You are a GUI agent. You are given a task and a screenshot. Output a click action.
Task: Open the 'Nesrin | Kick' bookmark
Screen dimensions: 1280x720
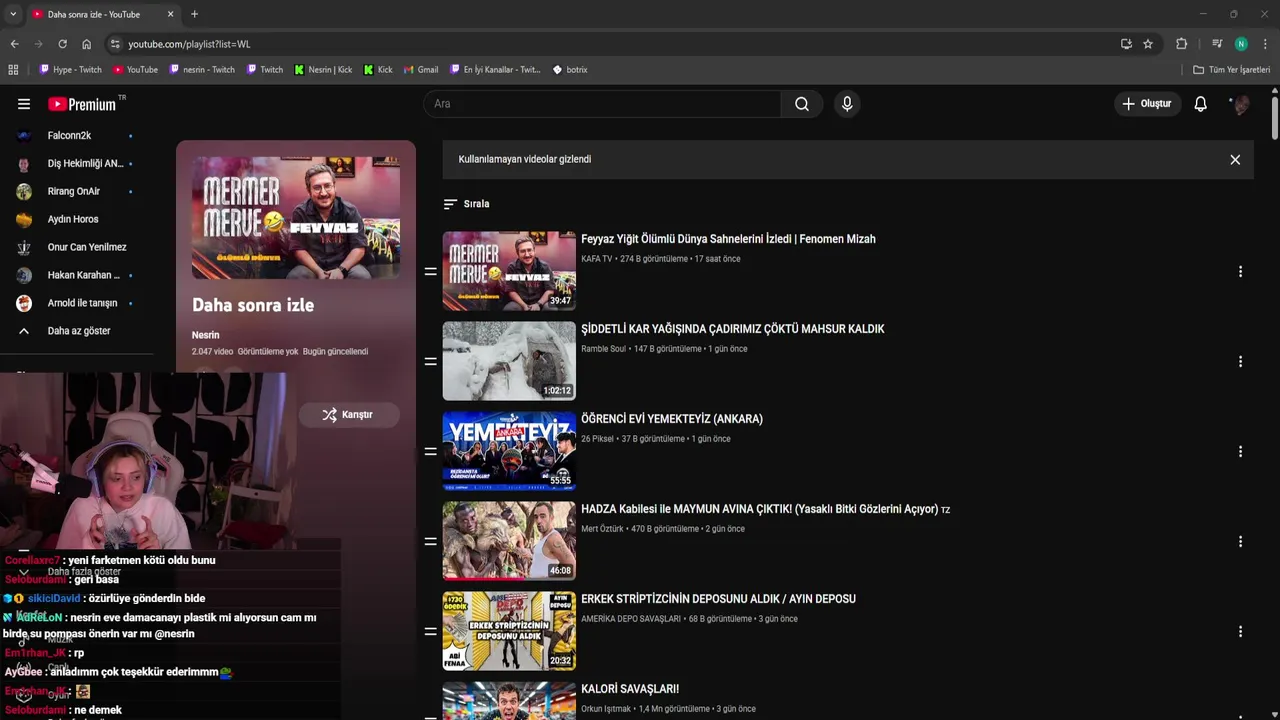click(x=323, y=70)
